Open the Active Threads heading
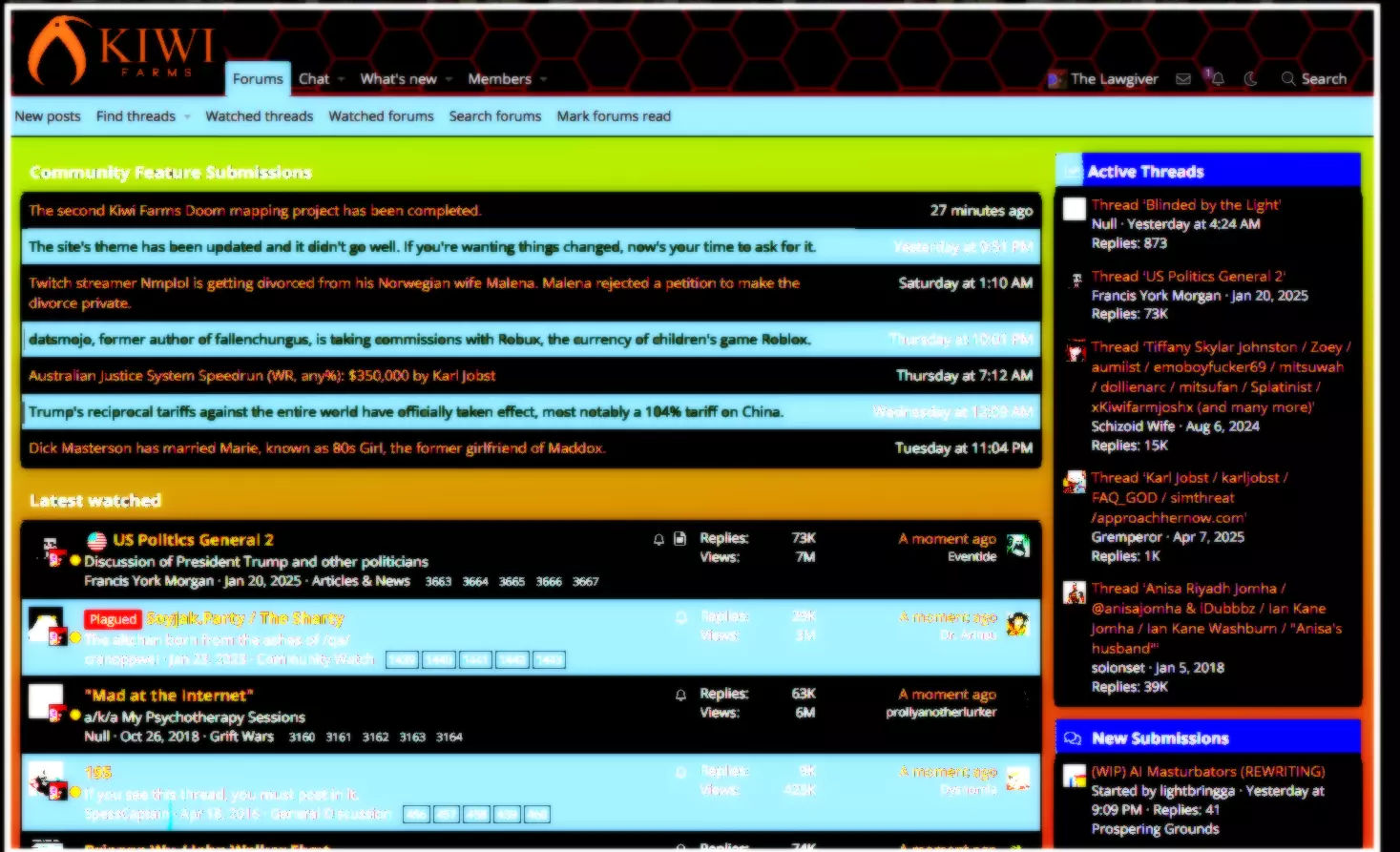 click(x=1145, y=172)
